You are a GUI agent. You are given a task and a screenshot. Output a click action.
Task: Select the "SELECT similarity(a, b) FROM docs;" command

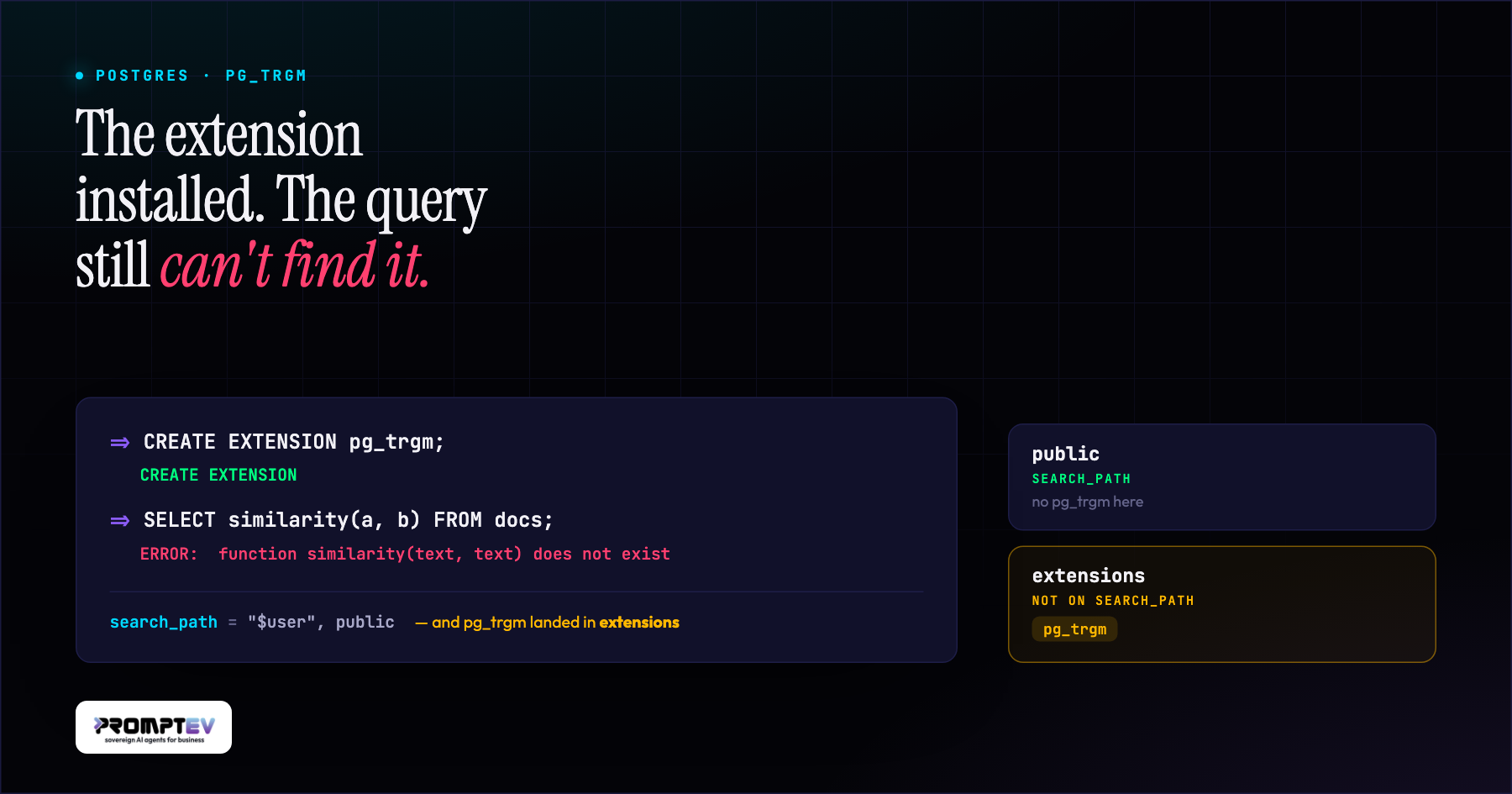[x=349, y=520]
